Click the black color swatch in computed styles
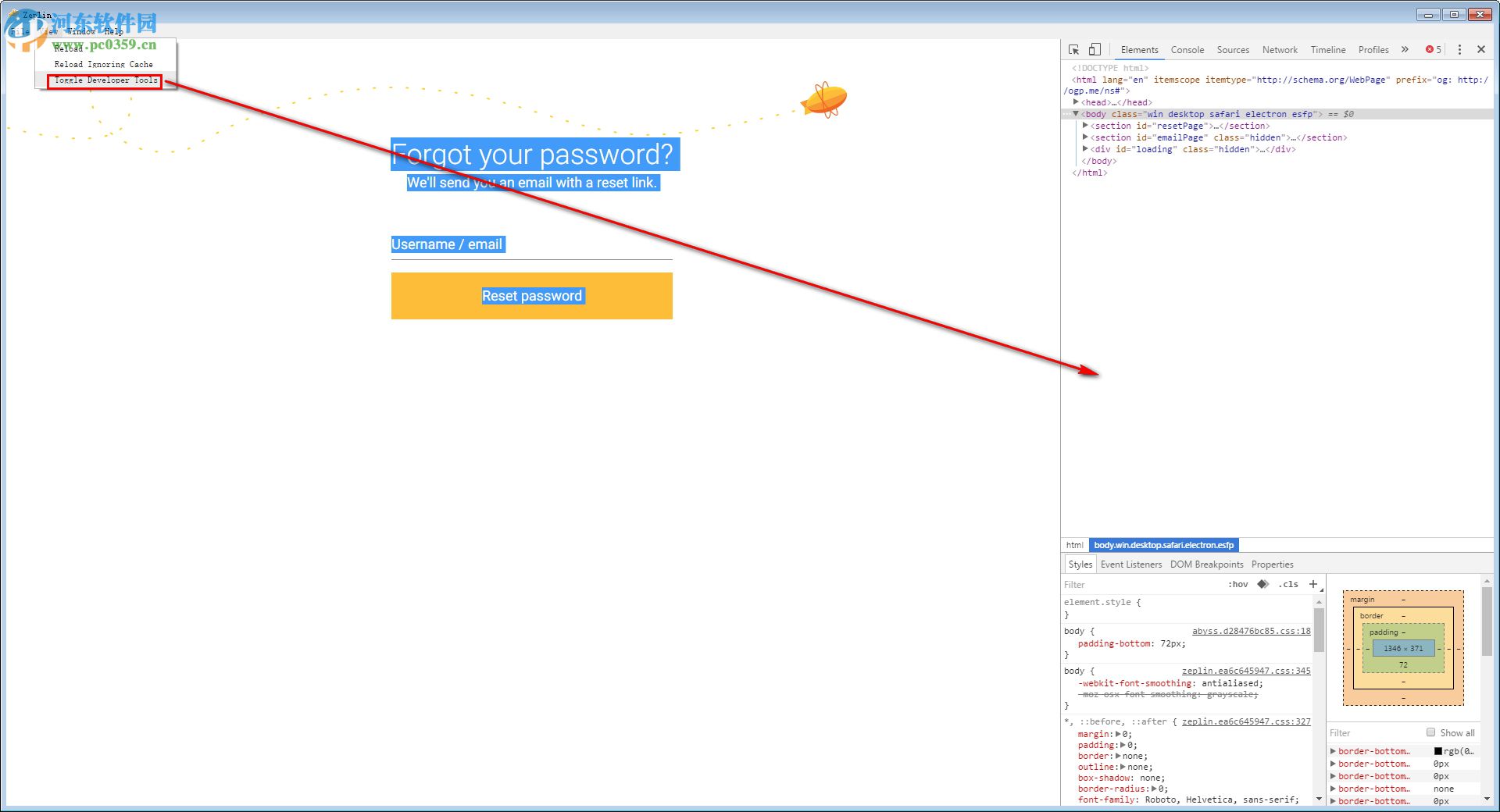Screen dimensions: 1500x812 pyautogui.click(x=1438, y=751)
